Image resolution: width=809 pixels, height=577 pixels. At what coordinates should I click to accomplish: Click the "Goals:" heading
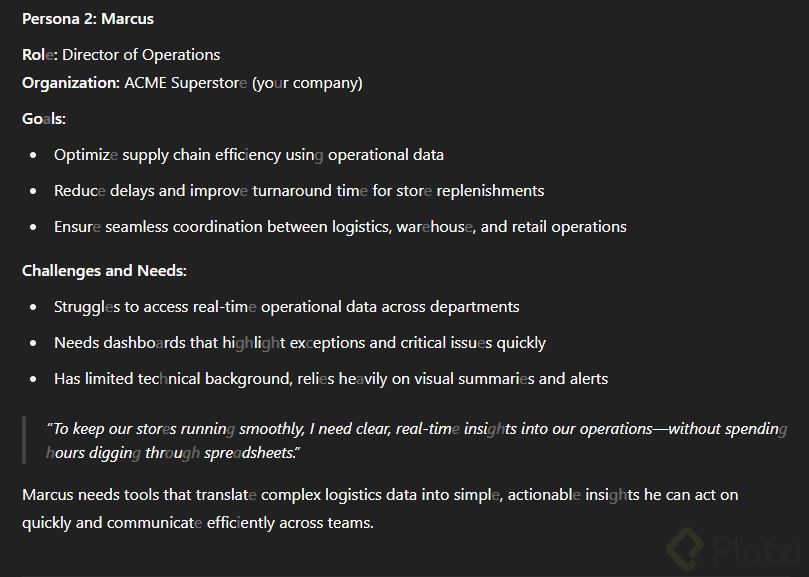pyautogui.click(x=44, y=118)
